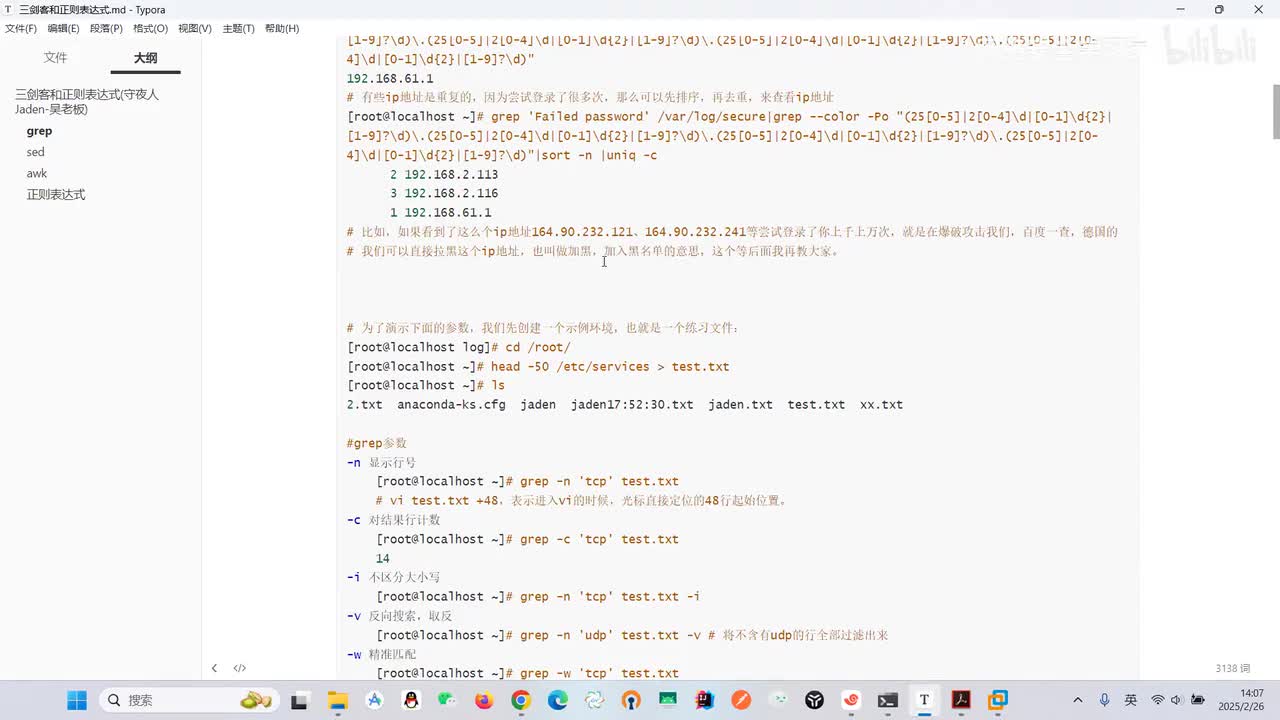Open Adobe Acrobat from the taskbar
The image size is (1280, 720).
pyautogui.click(x=961, y=700)
